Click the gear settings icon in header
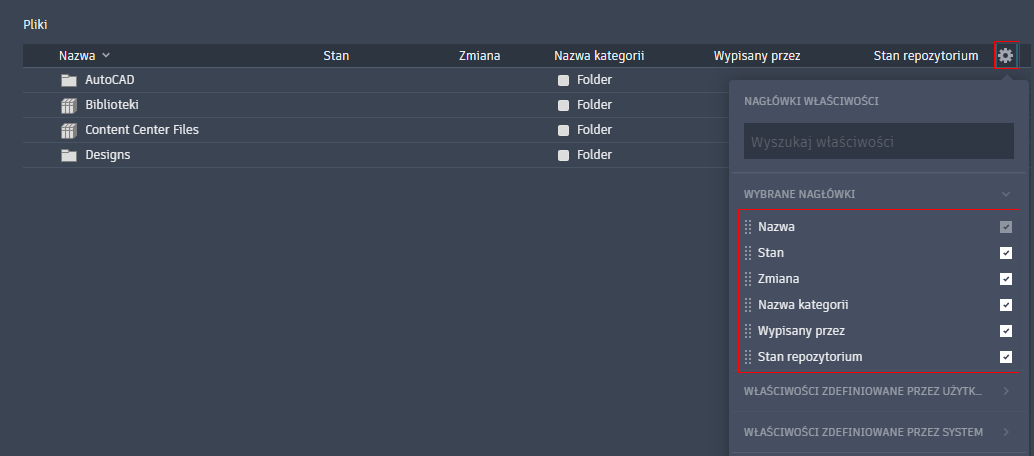 [1006, 56]
